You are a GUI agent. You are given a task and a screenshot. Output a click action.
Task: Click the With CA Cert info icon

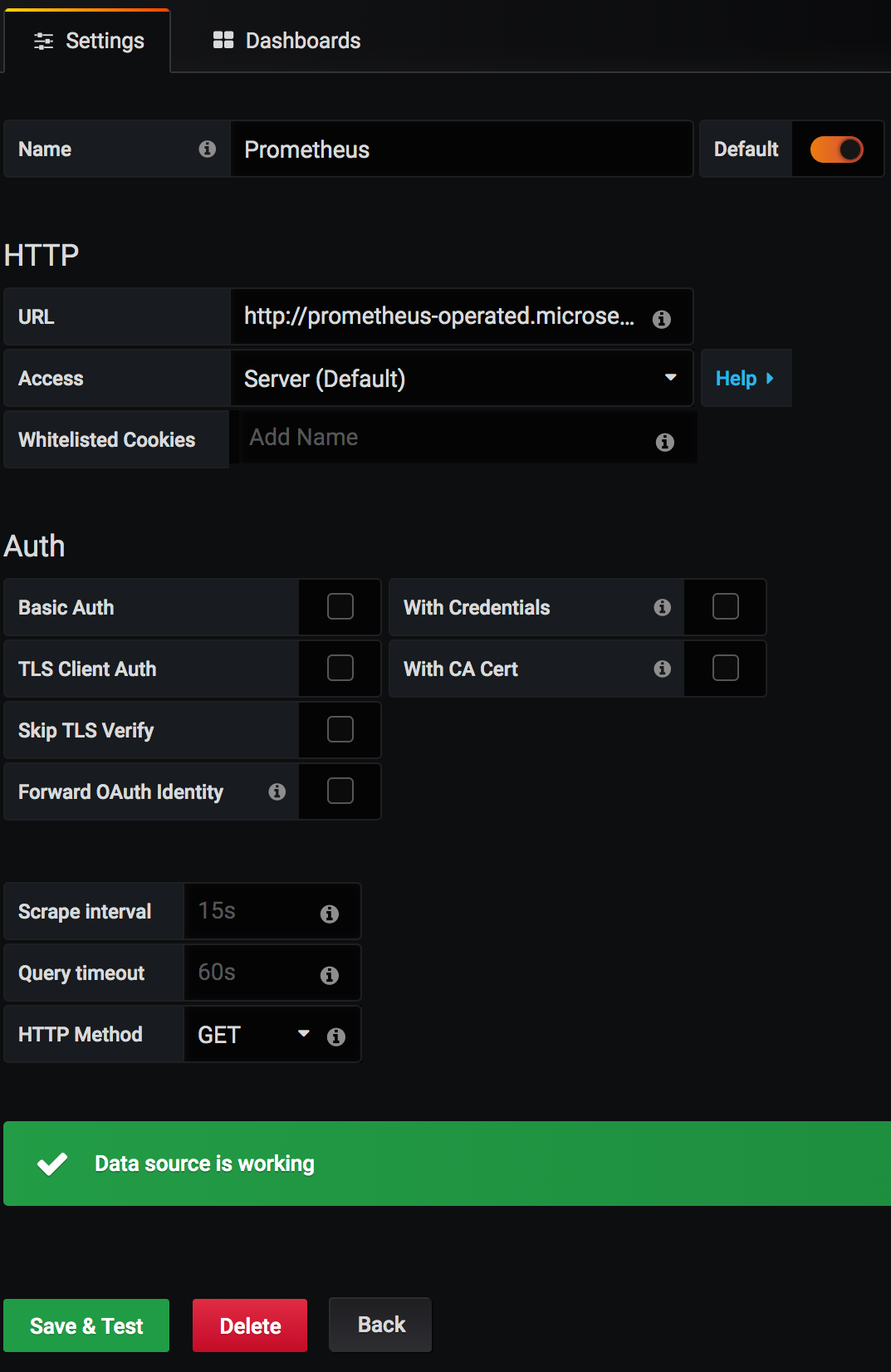coord(663,669)
